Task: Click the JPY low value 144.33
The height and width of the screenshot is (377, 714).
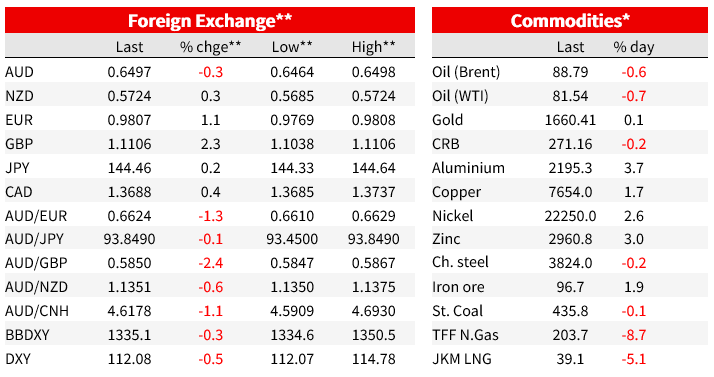Action: (292, 168)
